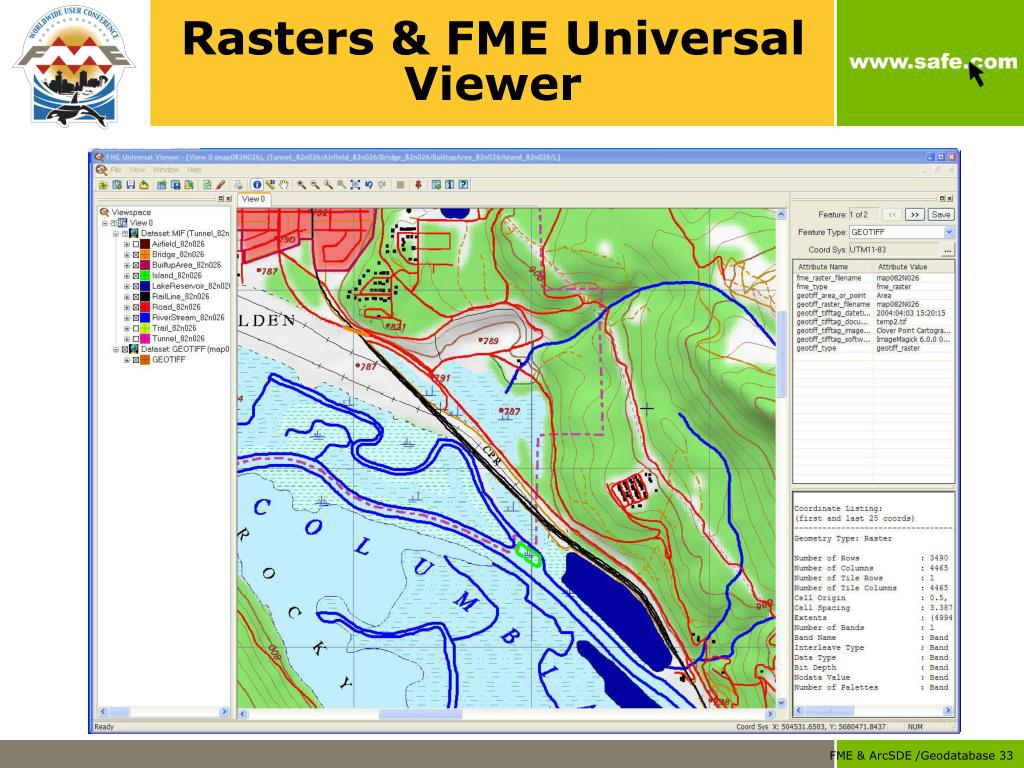Click the blue RiverStream_82n026 color swatch
Image resolution: width=1024 pixels, height=768 pixels.
145,317
